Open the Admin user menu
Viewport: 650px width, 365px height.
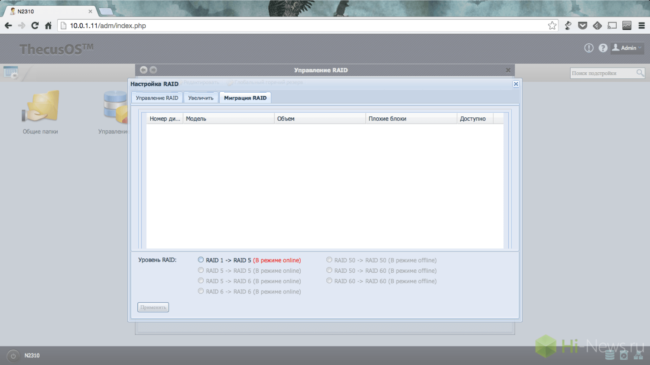click(x=627, y=48)
